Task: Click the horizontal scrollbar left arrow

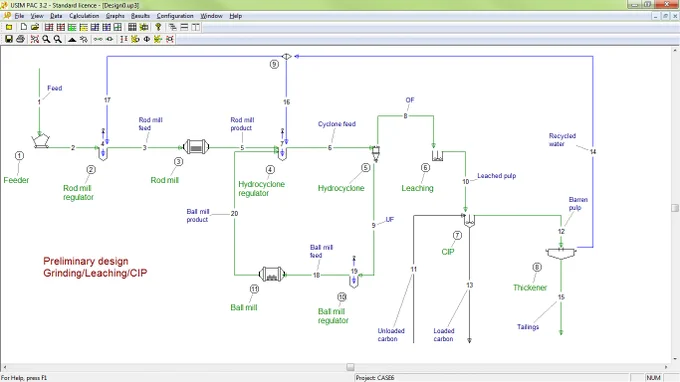Action: 4,367
